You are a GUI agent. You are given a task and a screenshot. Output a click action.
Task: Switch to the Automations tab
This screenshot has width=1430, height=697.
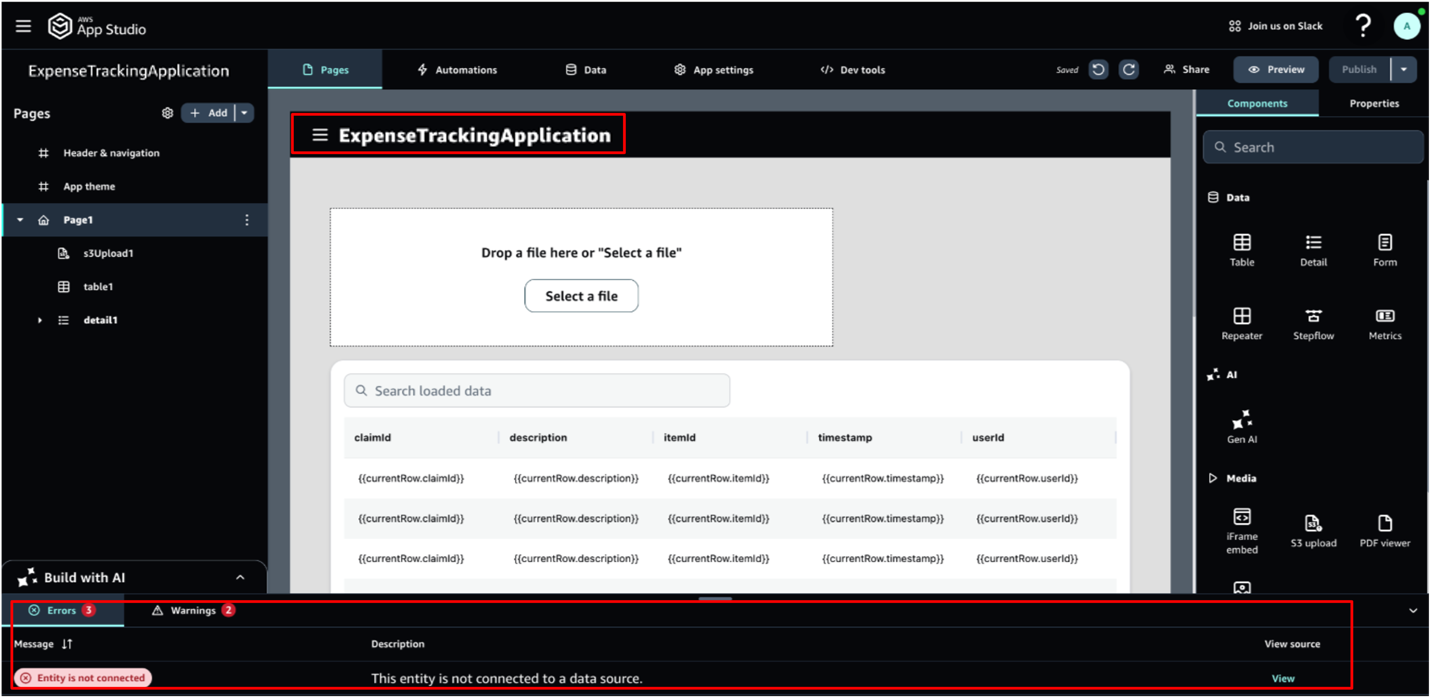pos(457,70)
